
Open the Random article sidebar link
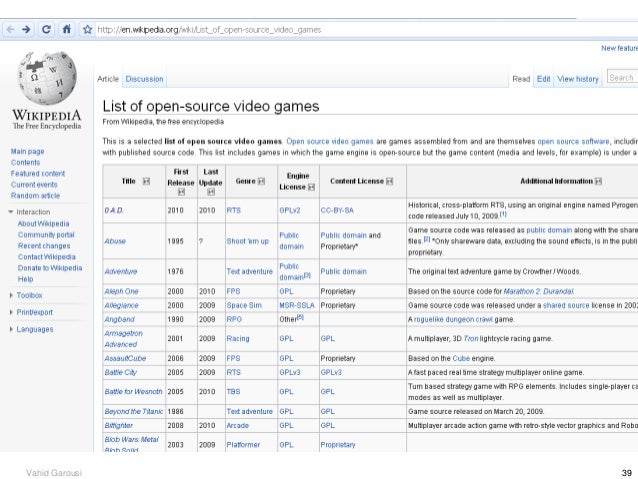tap(33, 195)
